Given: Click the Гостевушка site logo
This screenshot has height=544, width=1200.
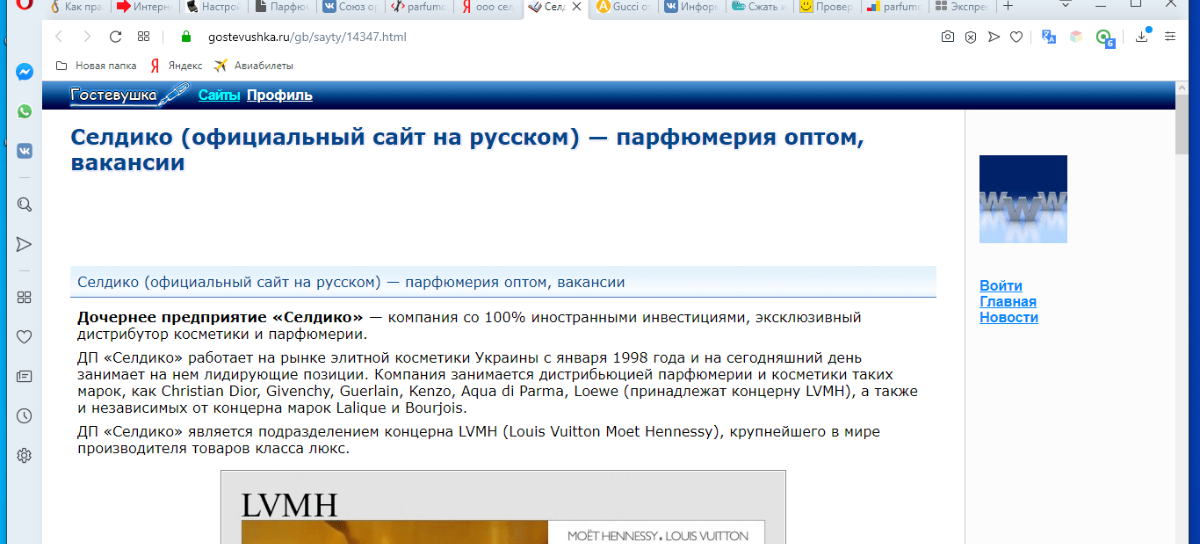Looking at the screenshot, I should [x=129, y=95].
